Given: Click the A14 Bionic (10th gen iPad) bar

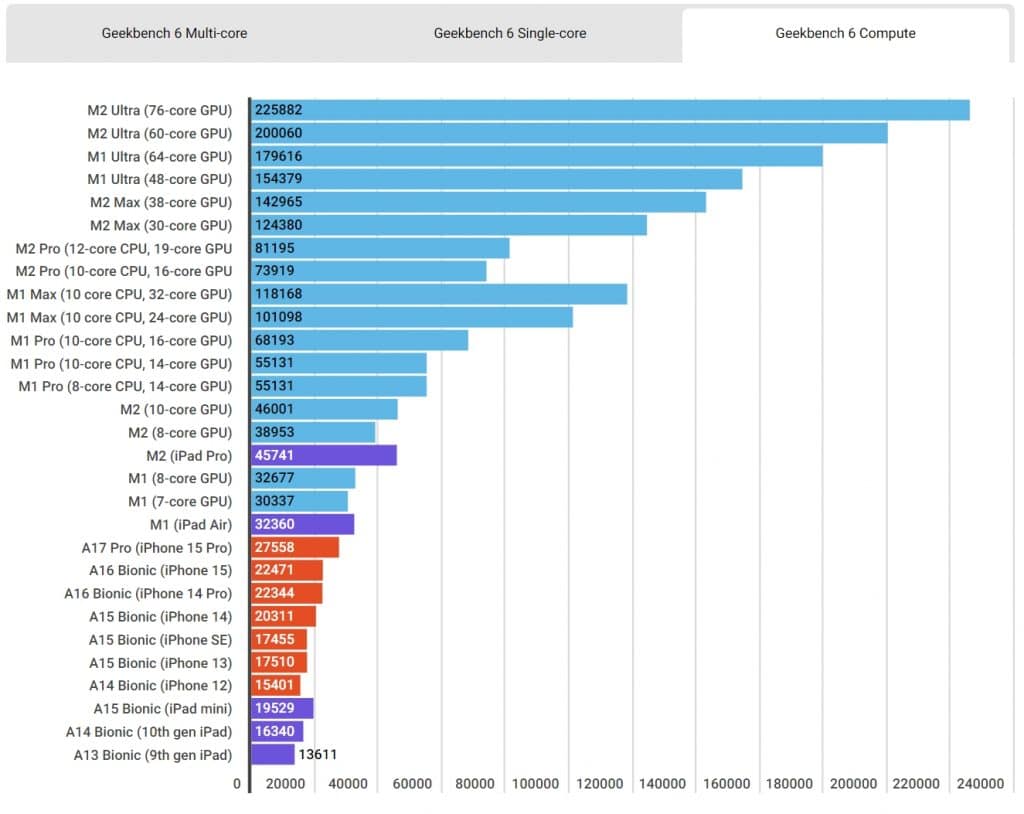Looking at the screenshot, I should [x=277, y=732].
